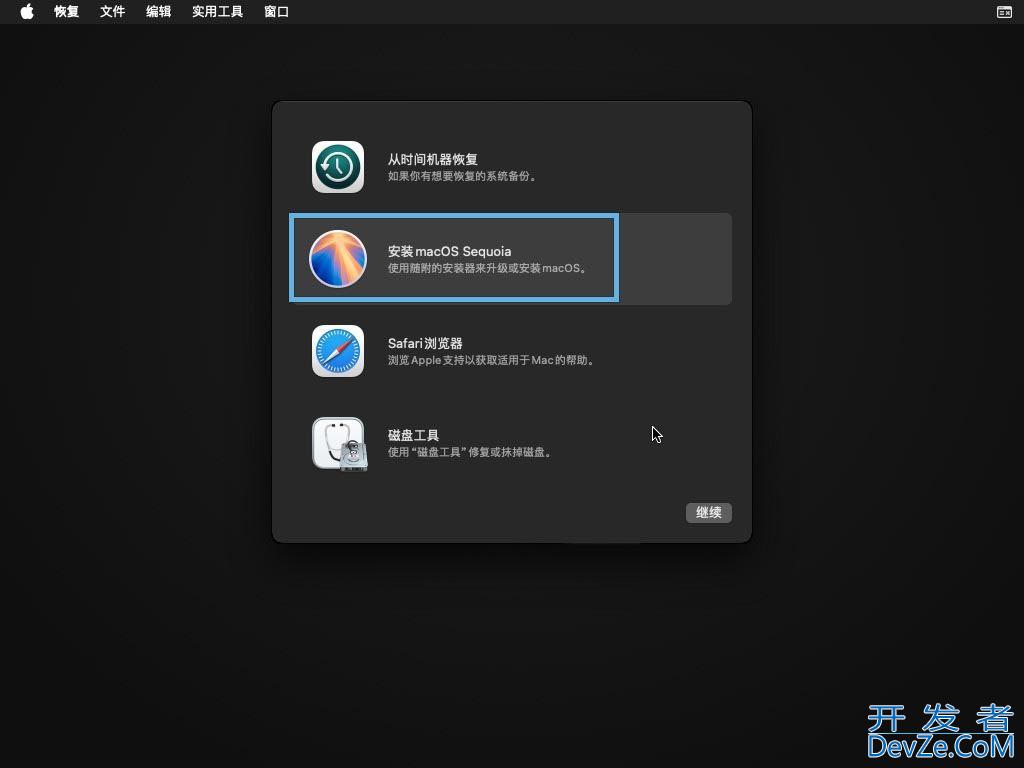Viewport: 1024px width, 768px height.
Task: Click the input source icon in menu bar
Action: 1004,12
